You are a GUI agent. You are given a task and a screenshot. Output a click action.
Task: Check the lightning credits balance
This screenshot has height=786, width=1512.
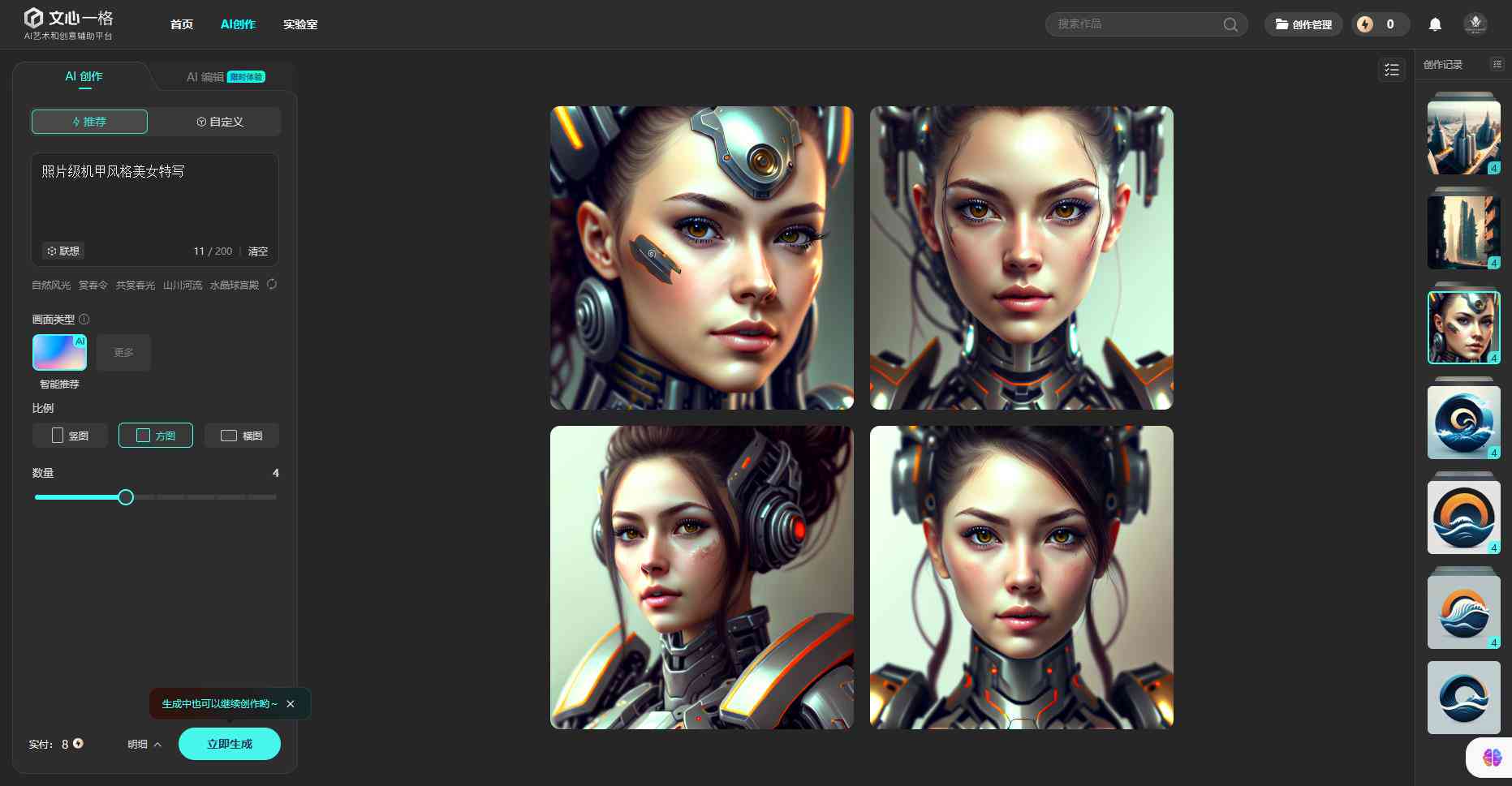(1380, 24)
